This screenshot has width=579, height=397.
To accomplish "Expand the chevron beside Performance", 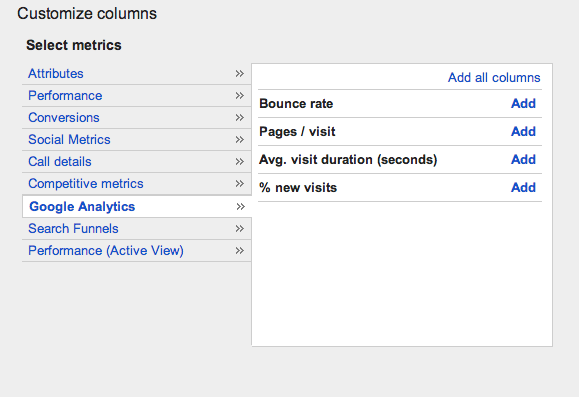I will 240,96.
